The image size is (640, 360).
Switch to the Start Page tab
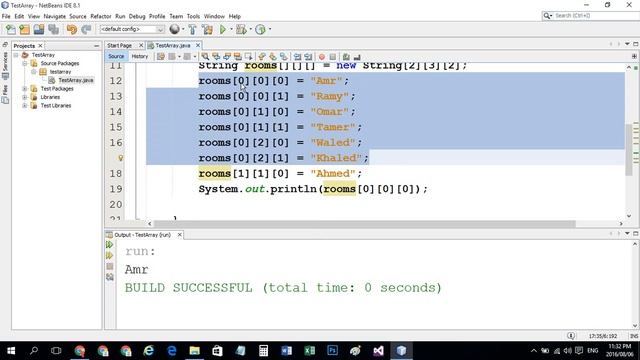click(120, 45)
